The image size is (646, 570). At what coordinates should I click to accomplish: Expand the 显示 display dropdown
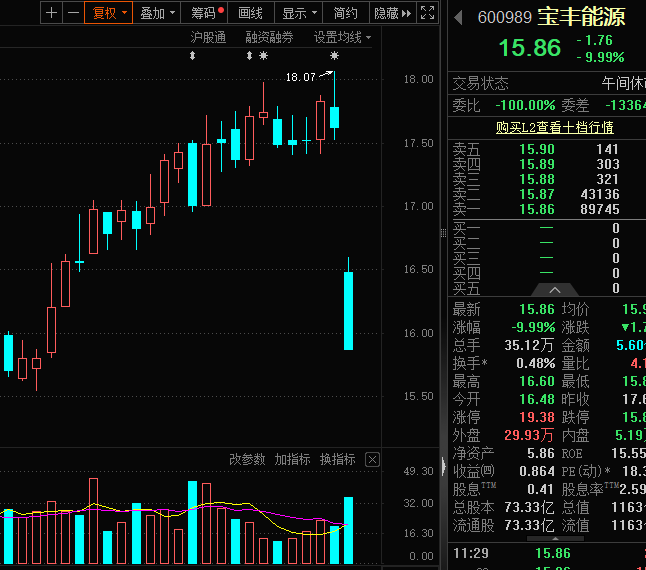(x=299, y=13)
